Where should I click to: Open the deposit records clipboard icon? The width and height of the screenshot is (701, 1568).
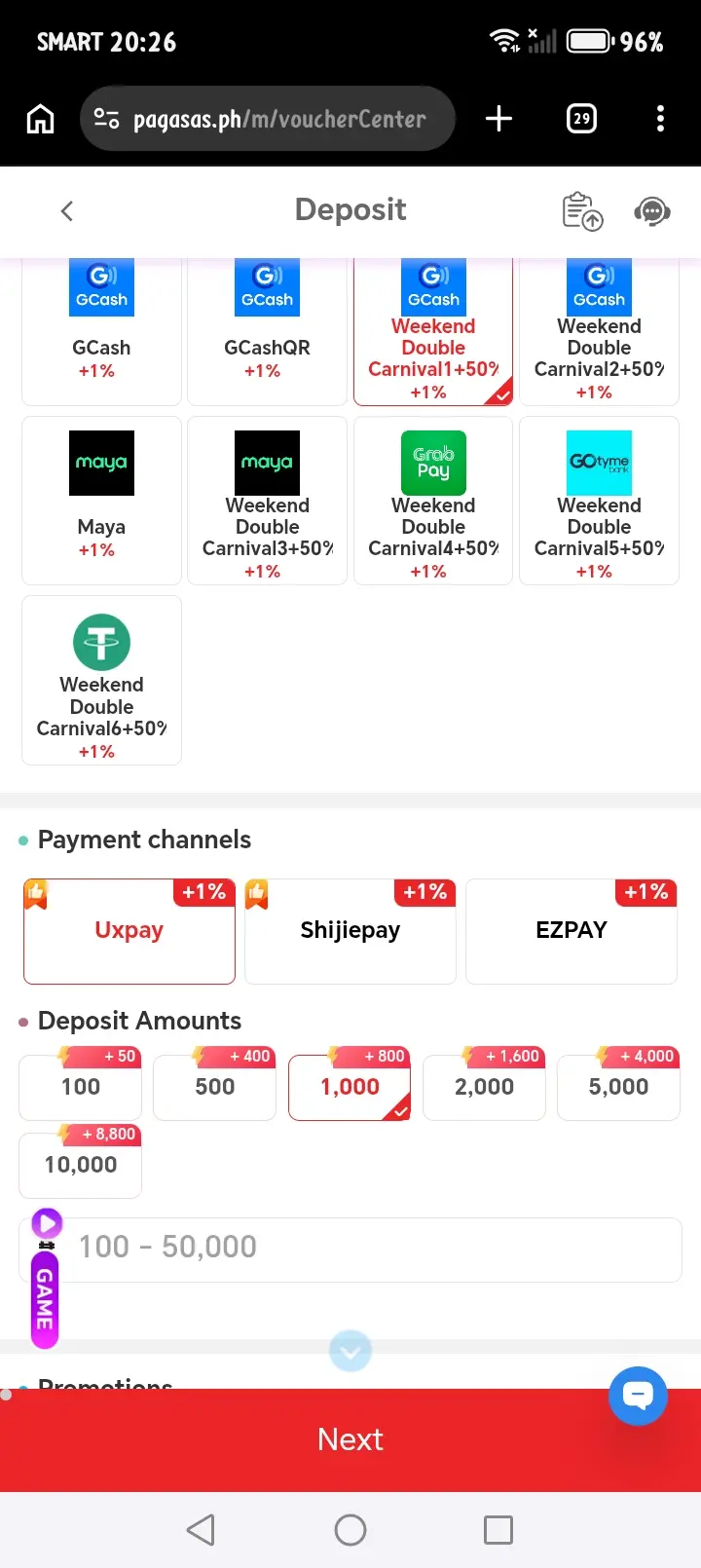tap(582, 210)
